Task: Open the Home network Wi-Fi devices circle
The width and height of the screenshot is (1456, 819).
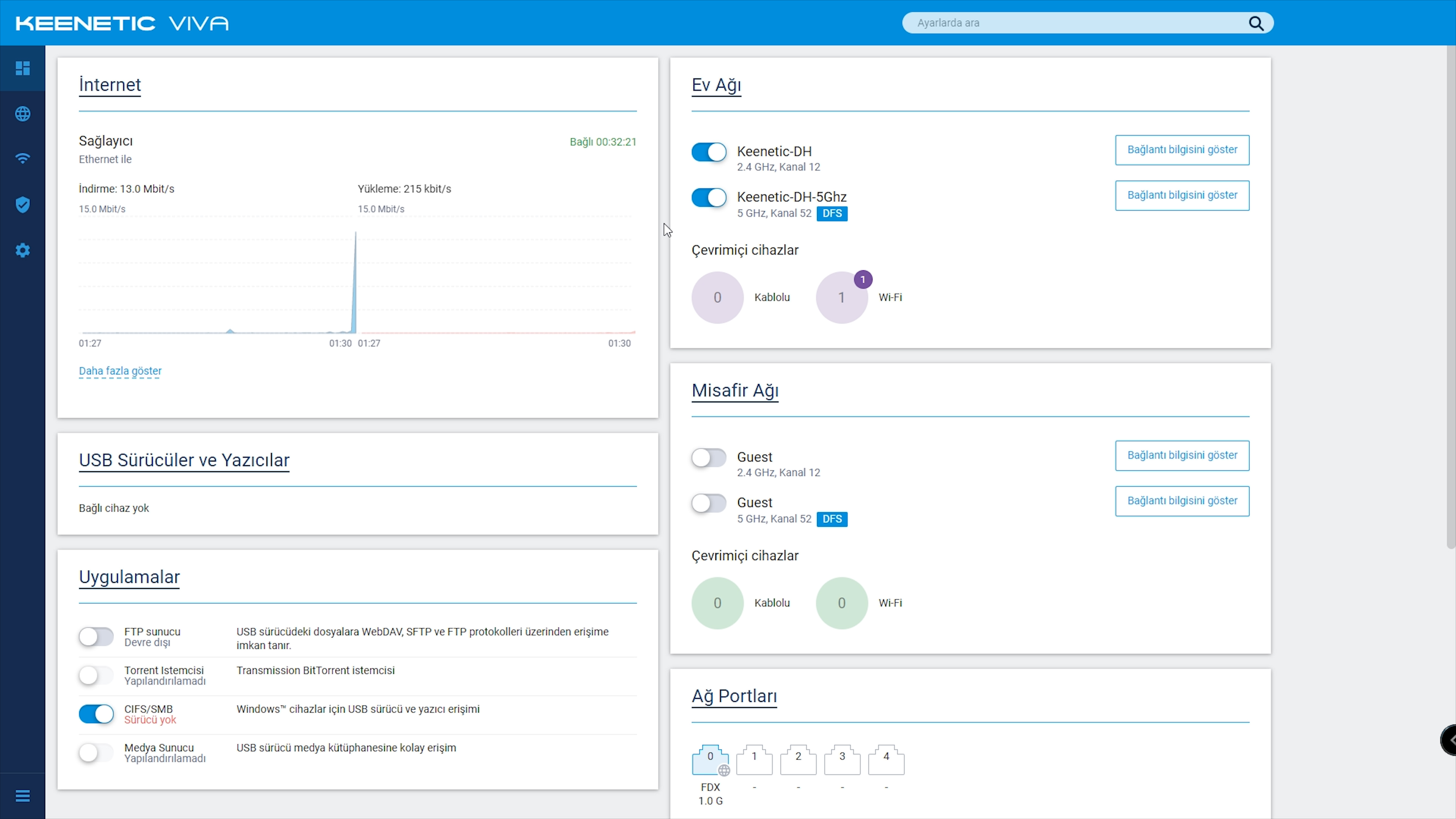Action: click(842, 297)
